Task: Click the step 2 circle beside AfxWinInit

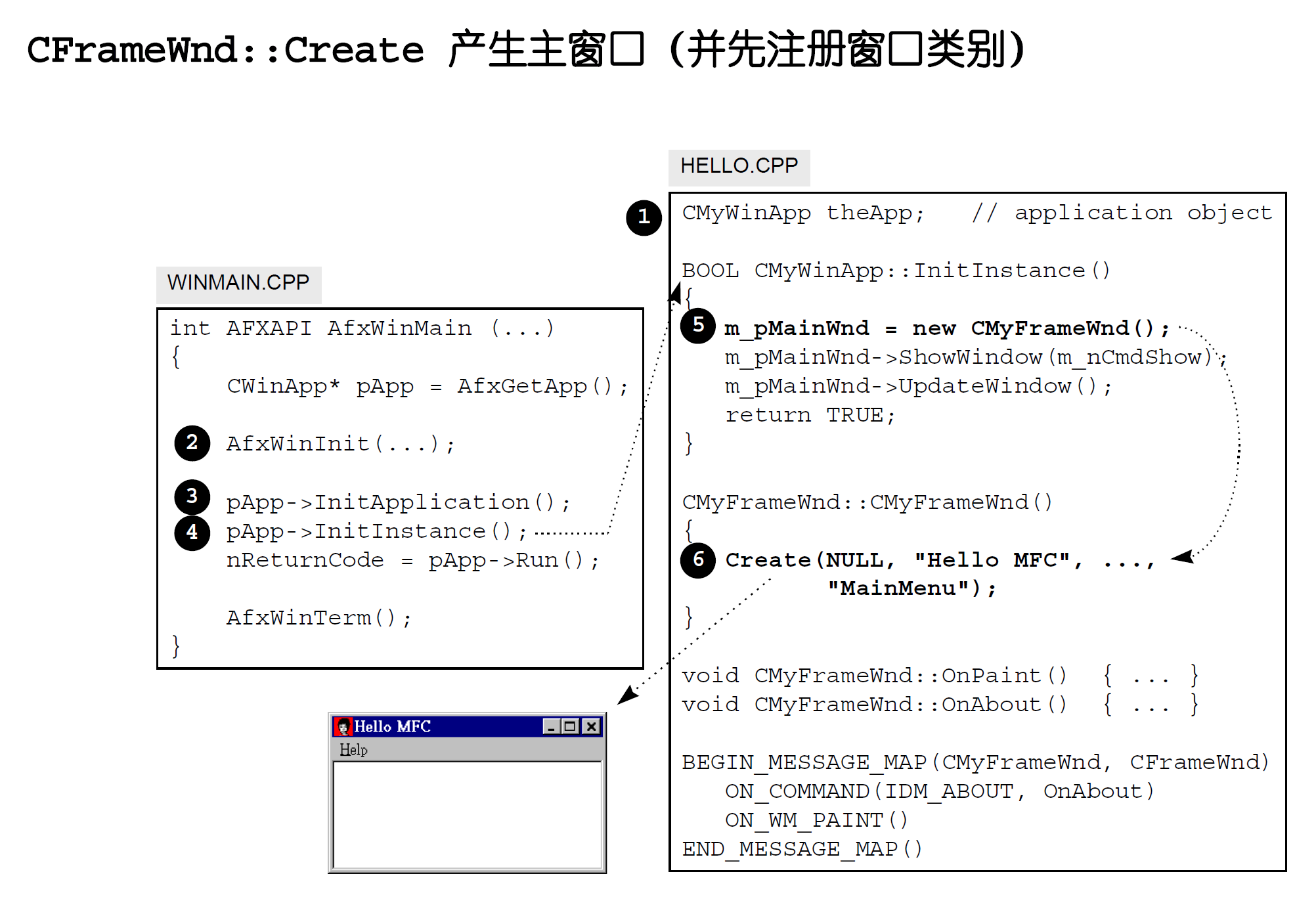Action: click(192, 443)
